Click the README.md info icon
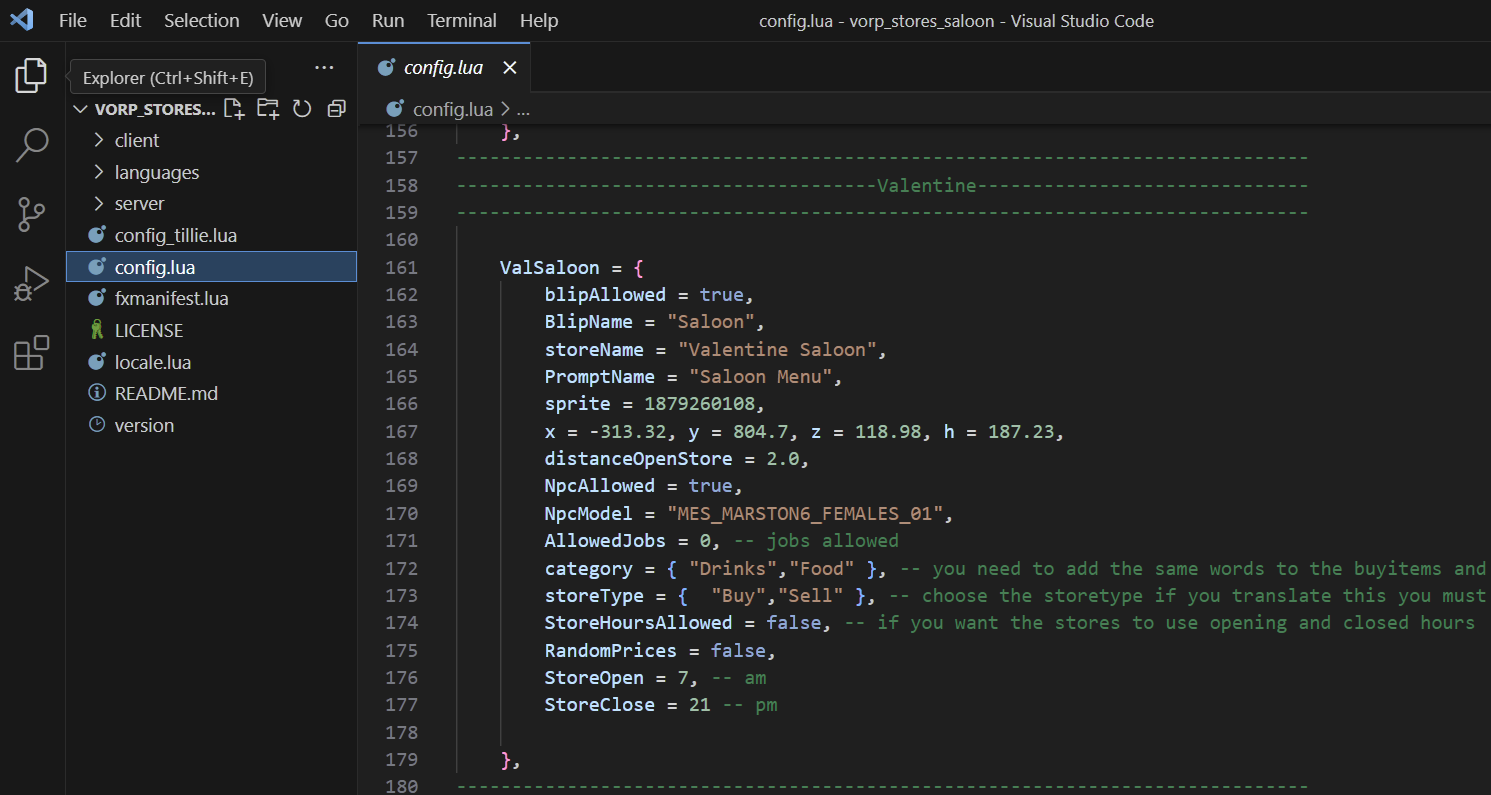 (x=97, y=393)
